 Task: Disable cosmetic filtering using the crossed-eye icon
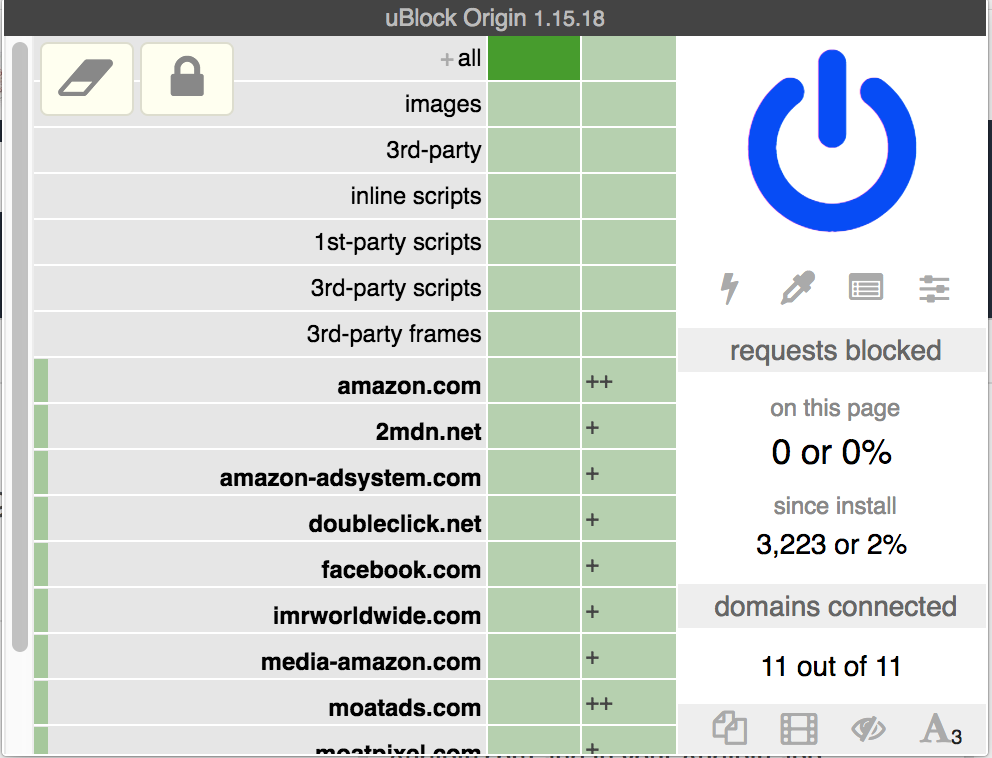point(866,729)
